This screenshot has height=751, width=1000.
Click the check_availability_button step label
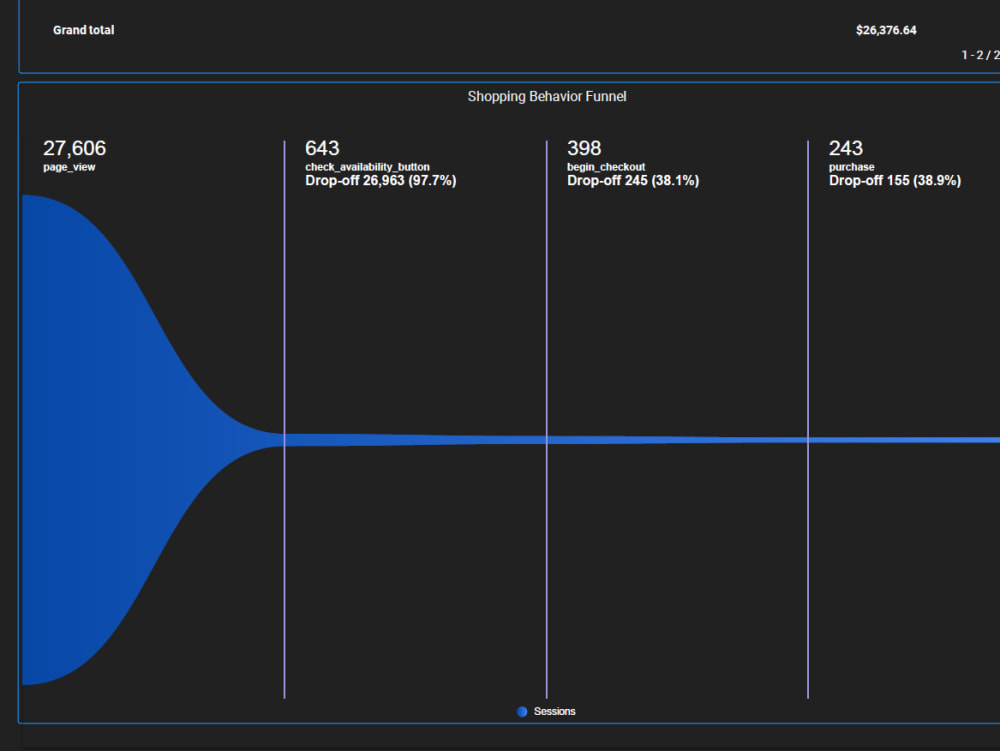point(367,167)
